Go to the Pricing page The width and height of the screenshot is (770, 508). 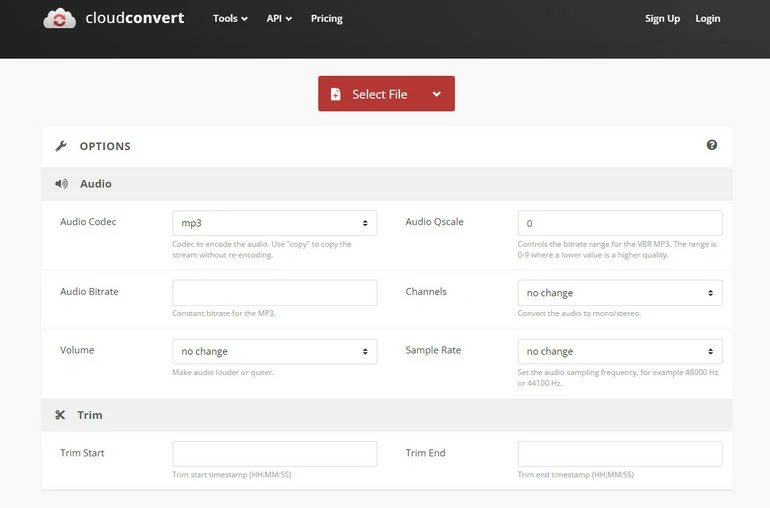point(327,19)
